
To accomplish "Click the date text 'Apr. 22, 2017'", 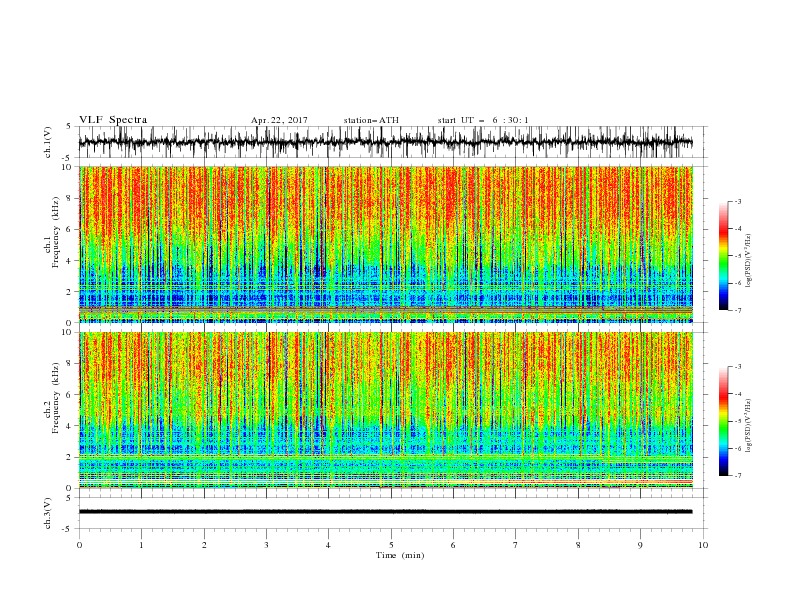I will [279, 120].
